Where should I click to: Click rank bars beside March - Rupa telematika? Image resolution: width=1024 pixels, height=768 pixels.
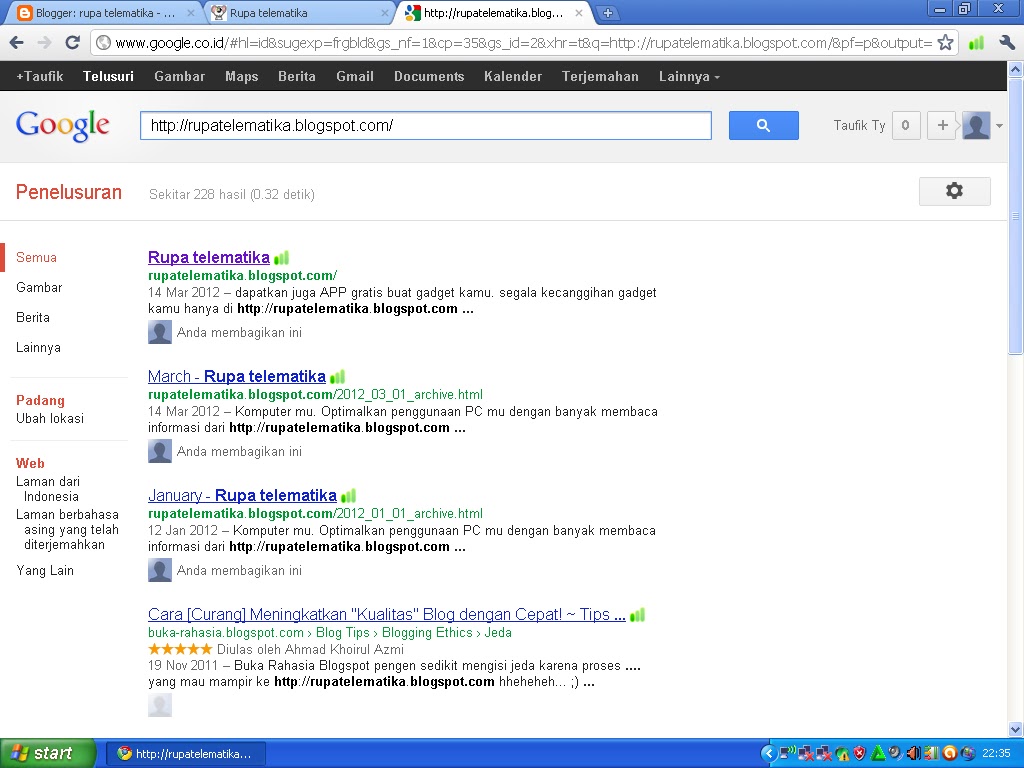point(338,377)
